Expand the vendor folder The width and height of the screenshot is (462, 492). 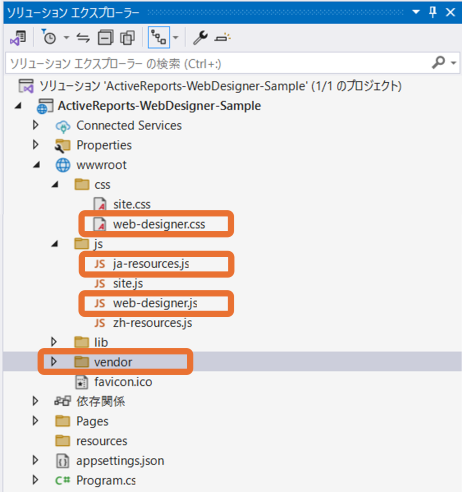tap(54, 361)
